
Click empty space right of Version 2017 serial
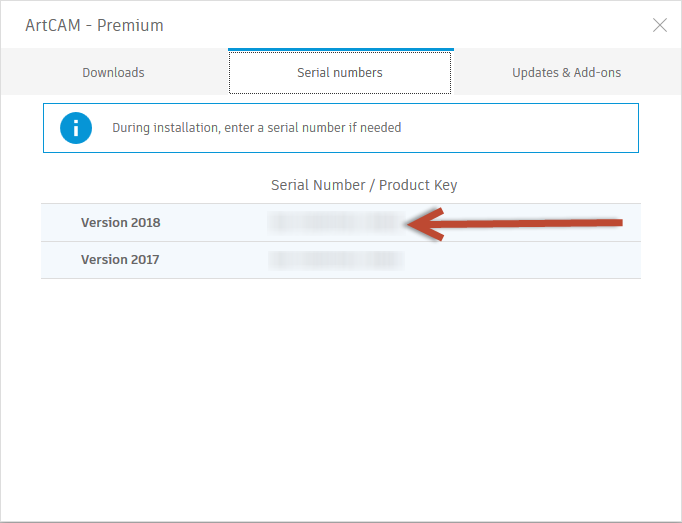(522, 260)
